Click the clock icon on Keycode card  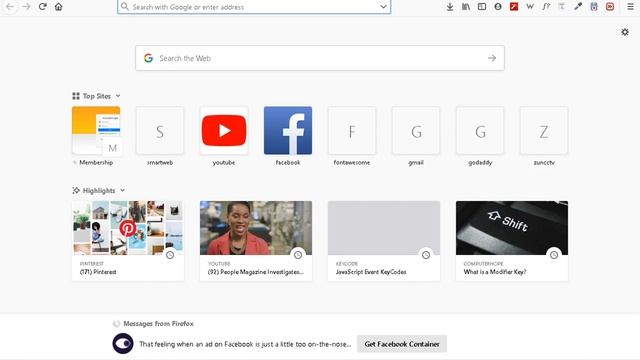426,255
